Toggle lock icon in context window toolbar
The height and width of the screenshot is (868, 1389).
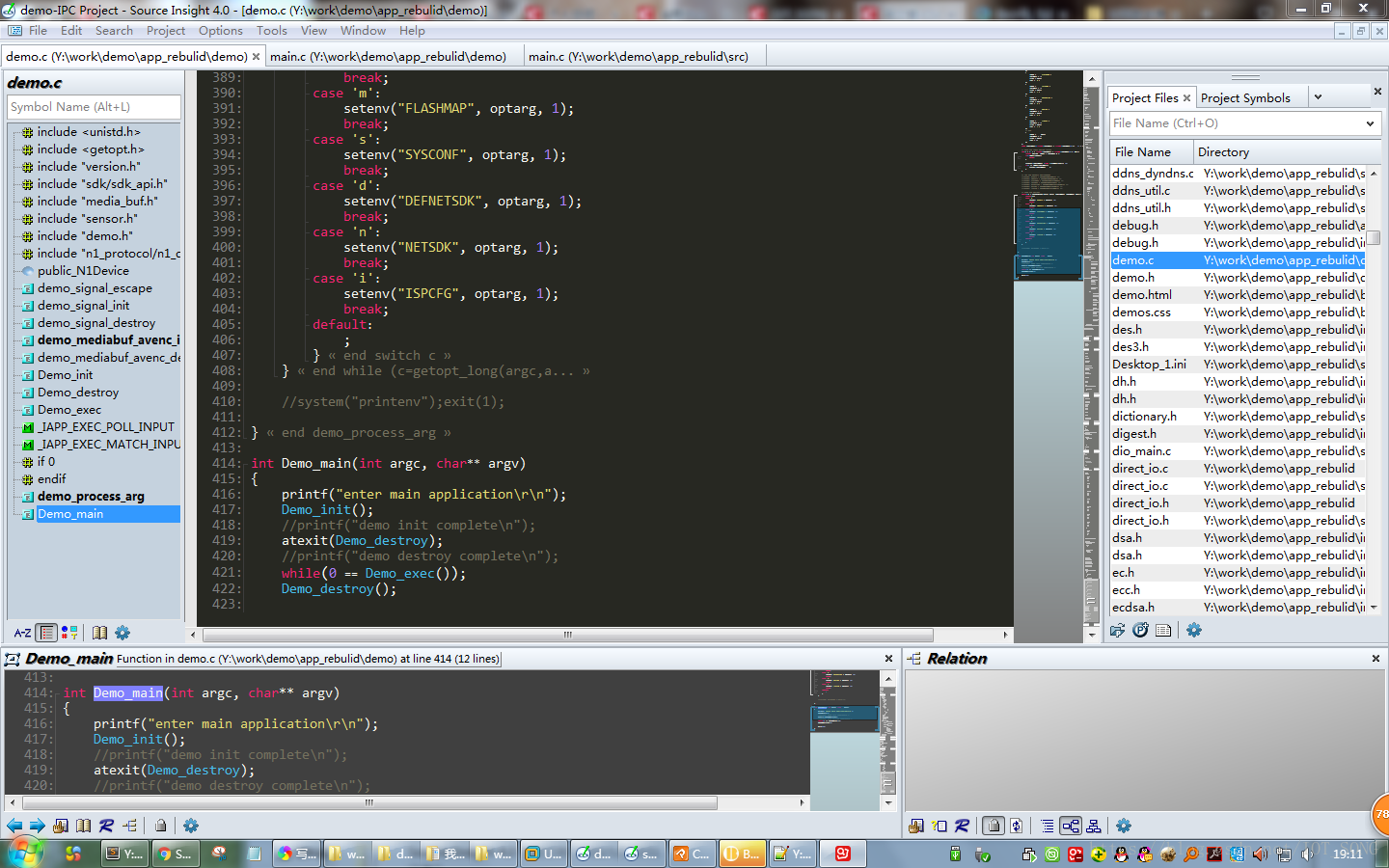[x=161, y=826]
